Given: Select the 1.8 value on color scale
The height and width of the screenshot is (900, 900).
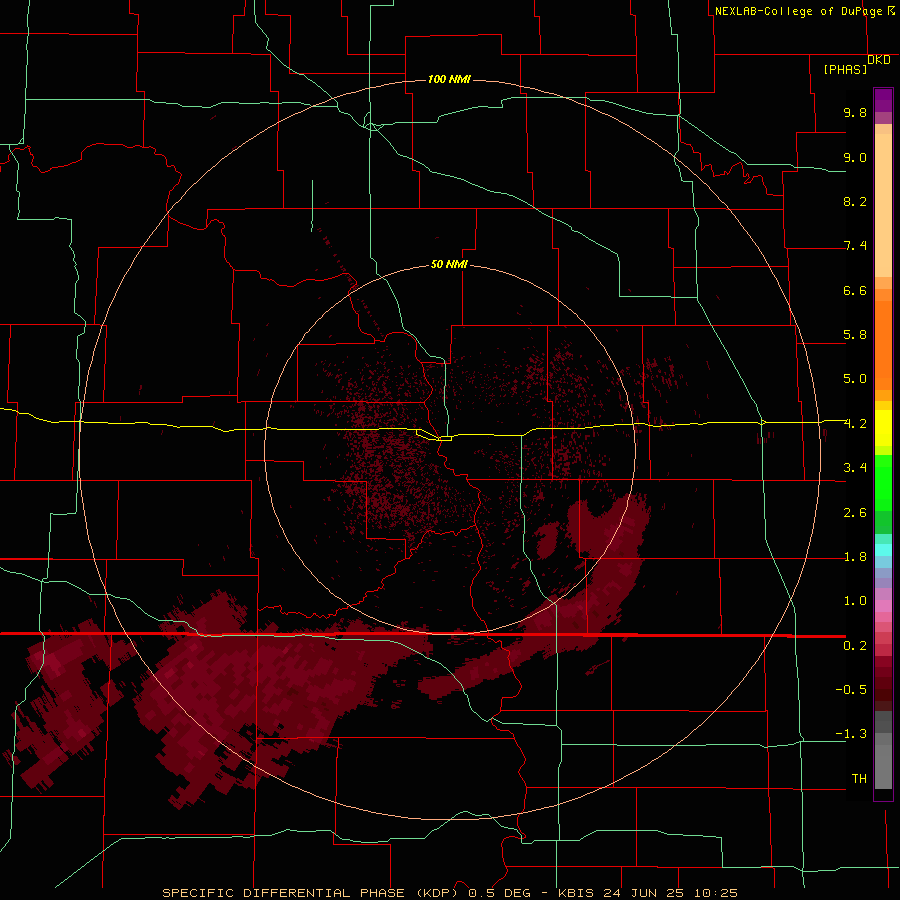Looking at the screenshot, I should pos(855,557).
